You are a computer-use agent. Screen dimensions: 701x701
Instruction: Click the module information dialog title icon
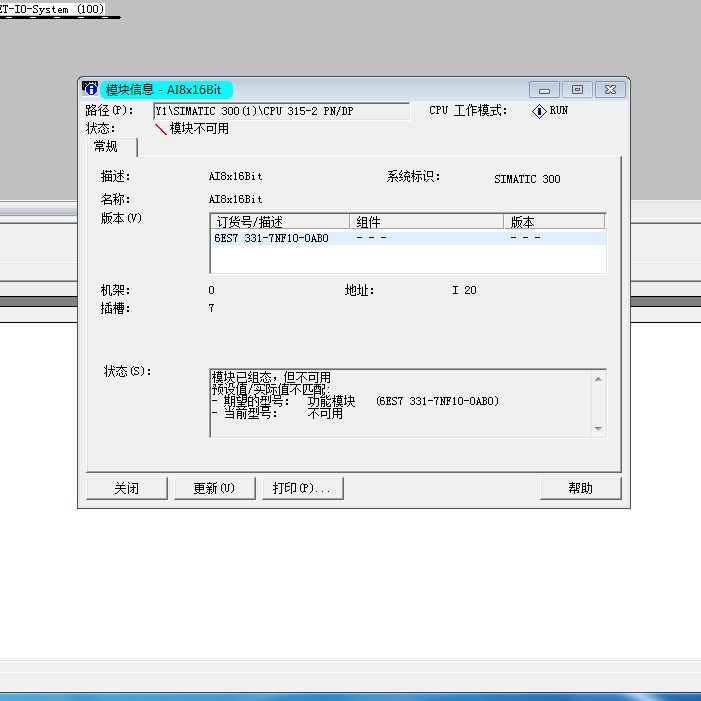tap(90, 89)
